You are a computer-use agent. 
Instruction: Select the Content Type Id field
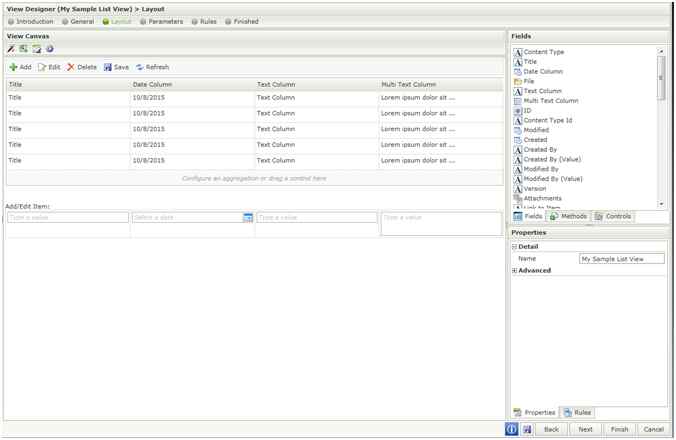543,121
